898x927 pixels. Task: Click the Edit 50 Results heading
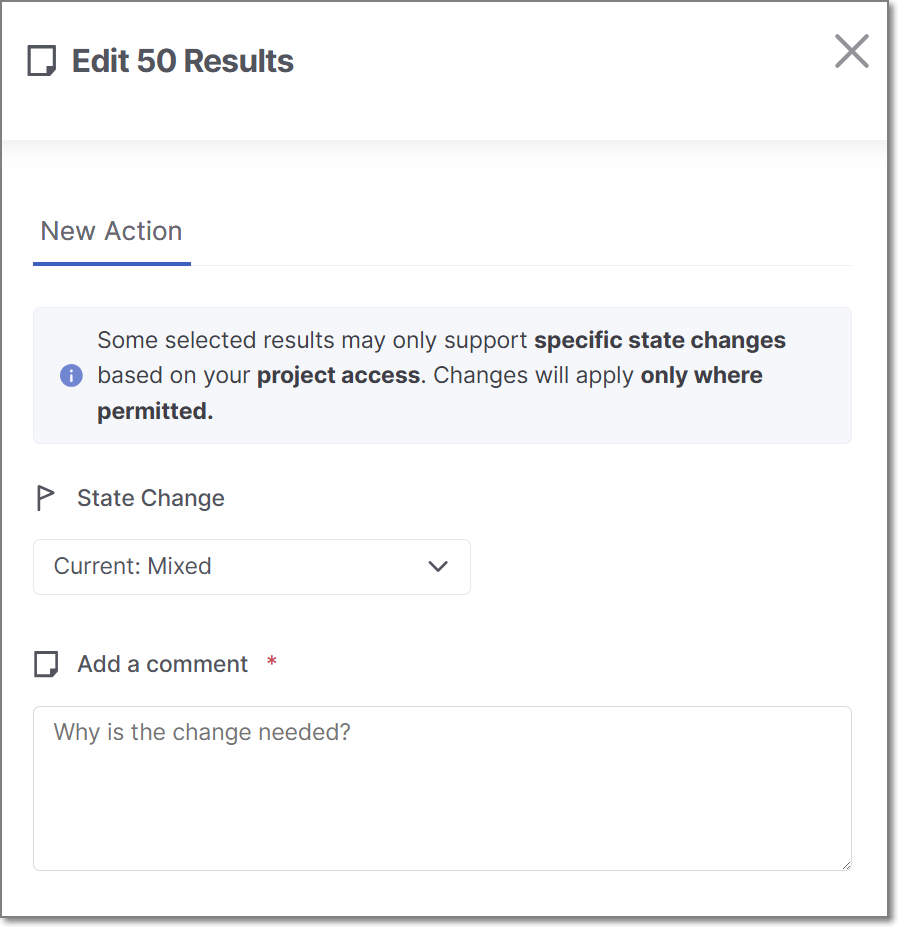click(183, 61)
